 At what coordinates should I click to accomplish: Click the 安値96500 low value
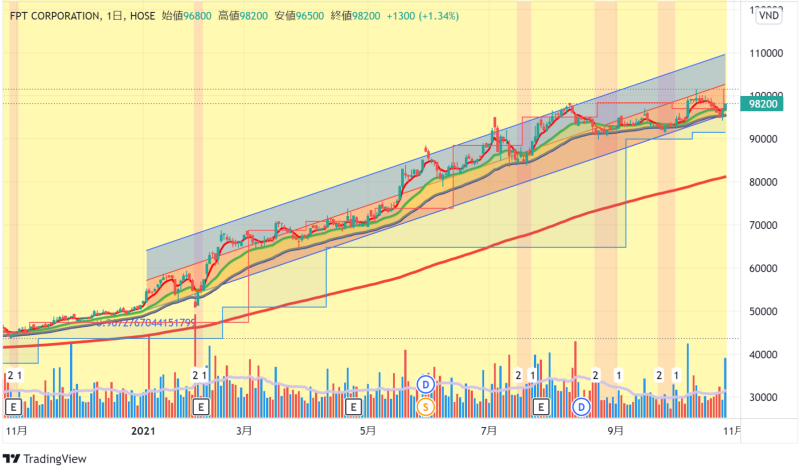[x=299, y=16]
